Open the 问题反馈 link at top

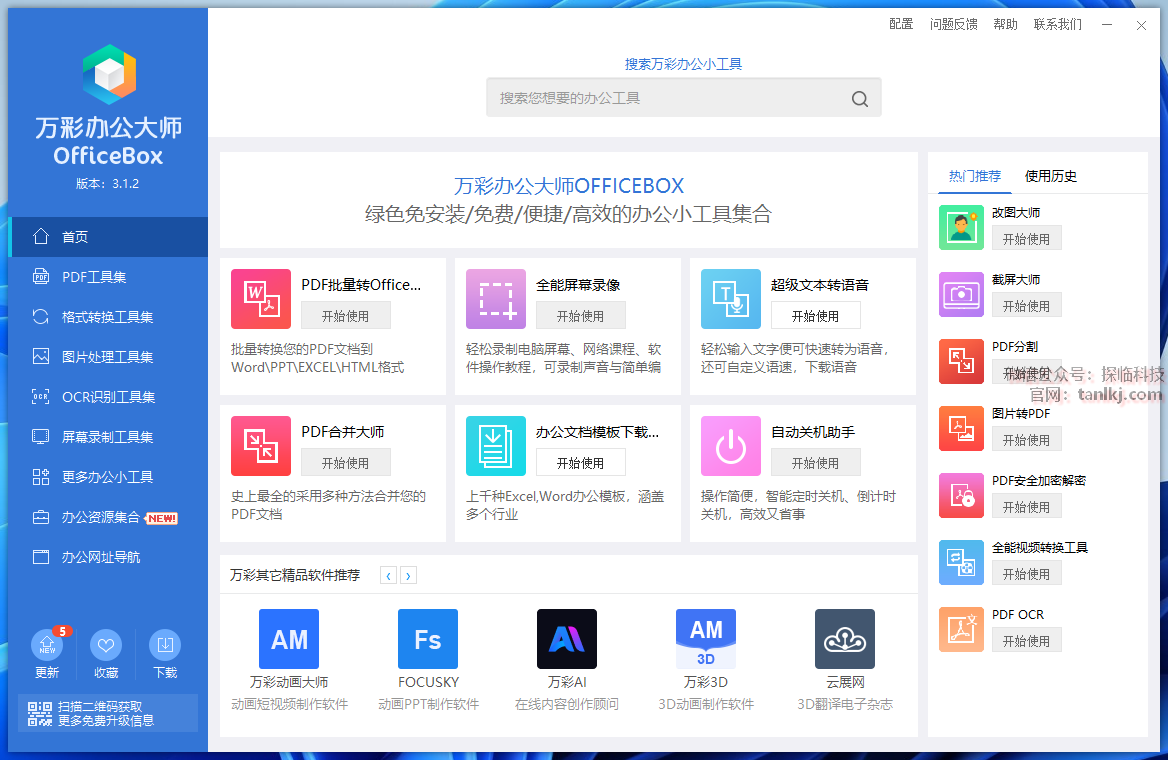pyautogui.click(x=953, y=24)
